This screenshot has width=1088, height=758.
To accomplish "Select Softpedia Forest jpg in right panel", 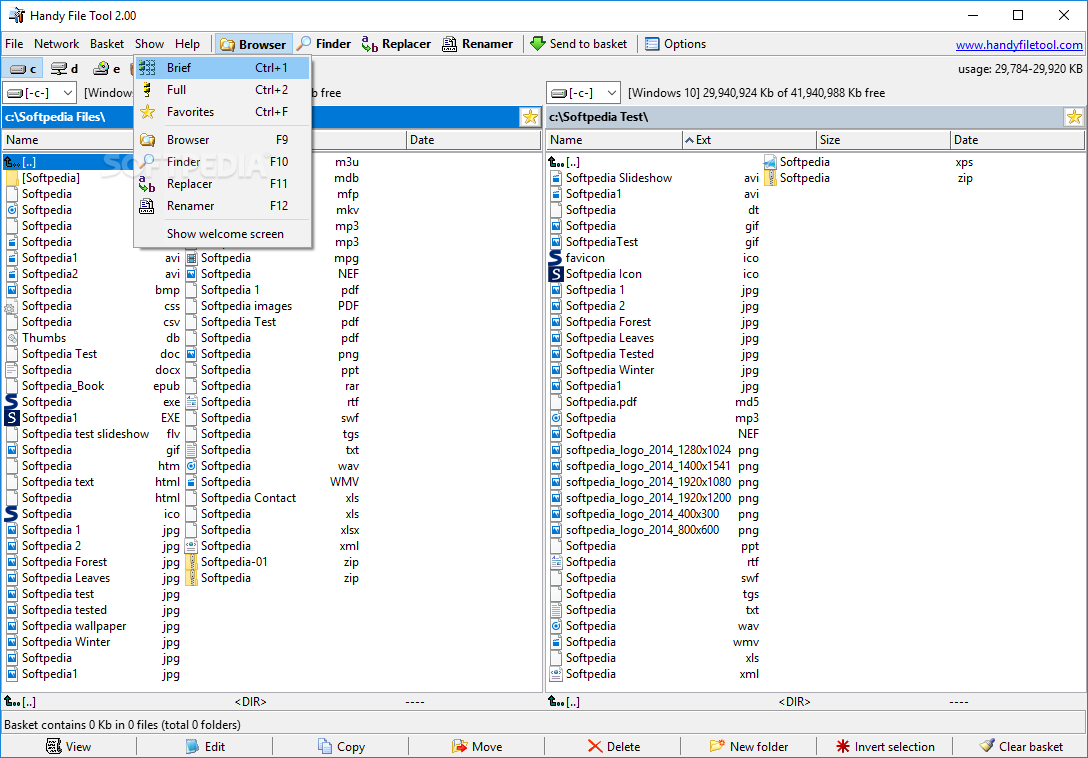I will tap(654, 321).
